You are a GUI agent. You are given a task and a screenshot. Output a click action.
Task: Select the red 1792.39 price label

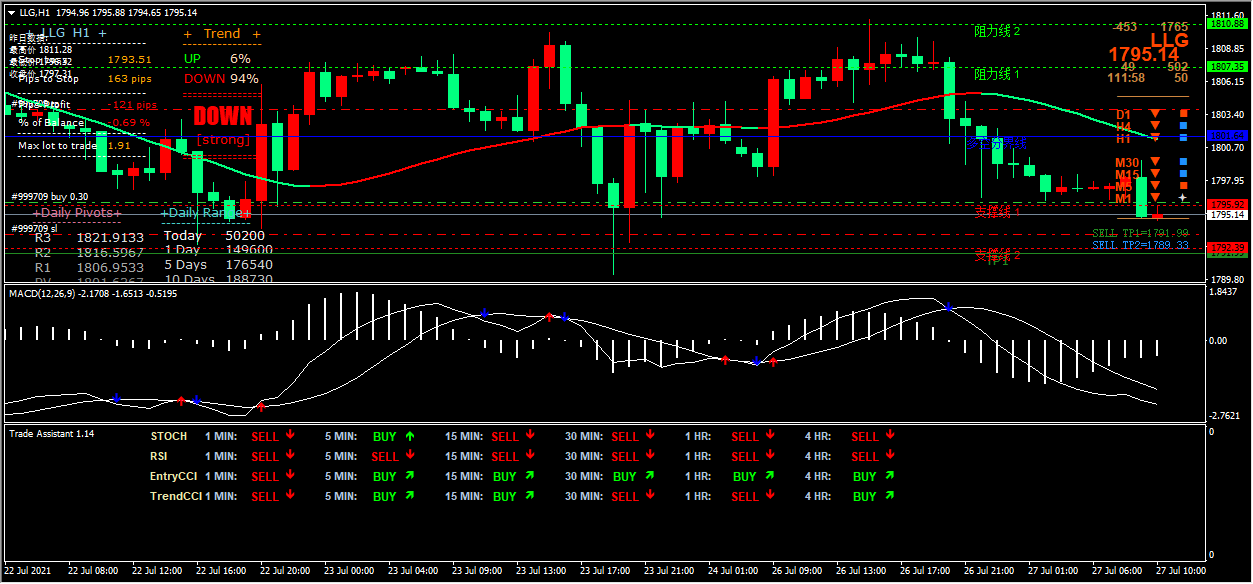coord(1226,247)
